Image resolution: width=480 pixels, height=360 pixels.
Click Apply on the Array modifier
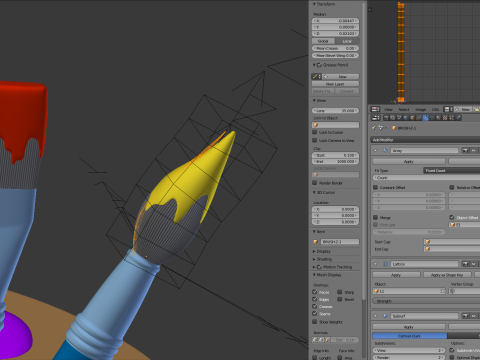[409, 161]
